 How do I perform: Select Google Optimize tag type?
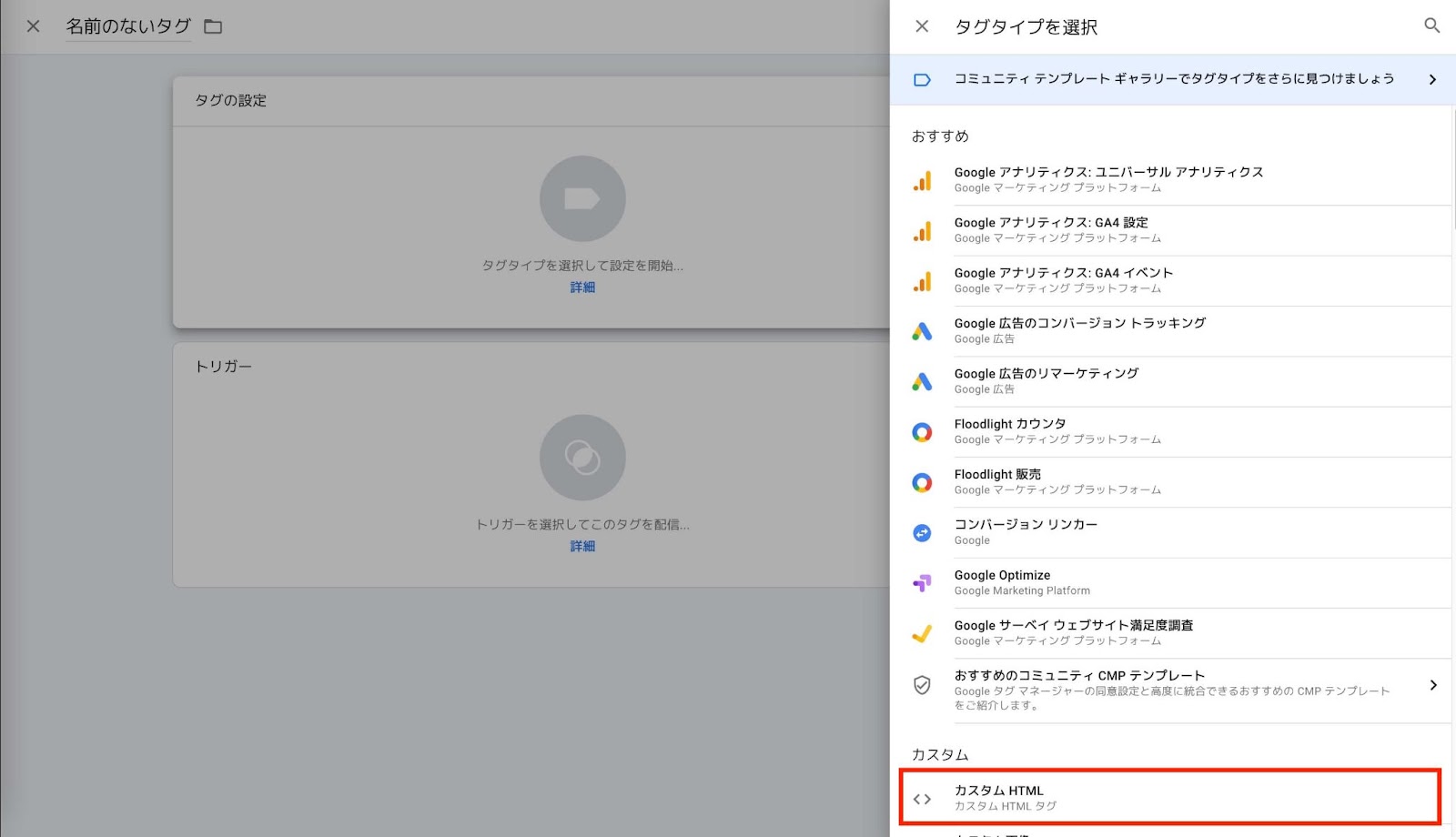click(1172, 583)
